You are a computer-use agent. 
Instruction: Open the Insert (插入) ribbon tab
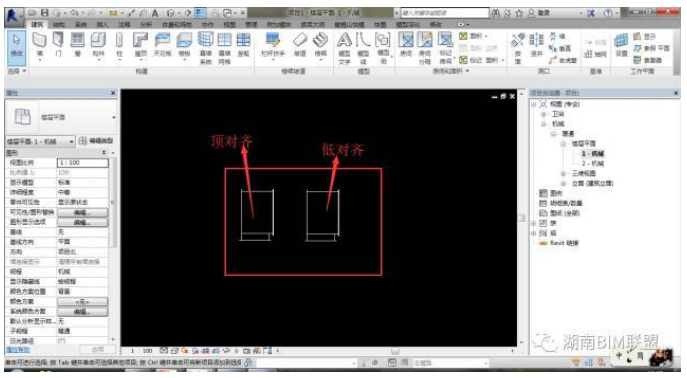click(x=102, y=25)
